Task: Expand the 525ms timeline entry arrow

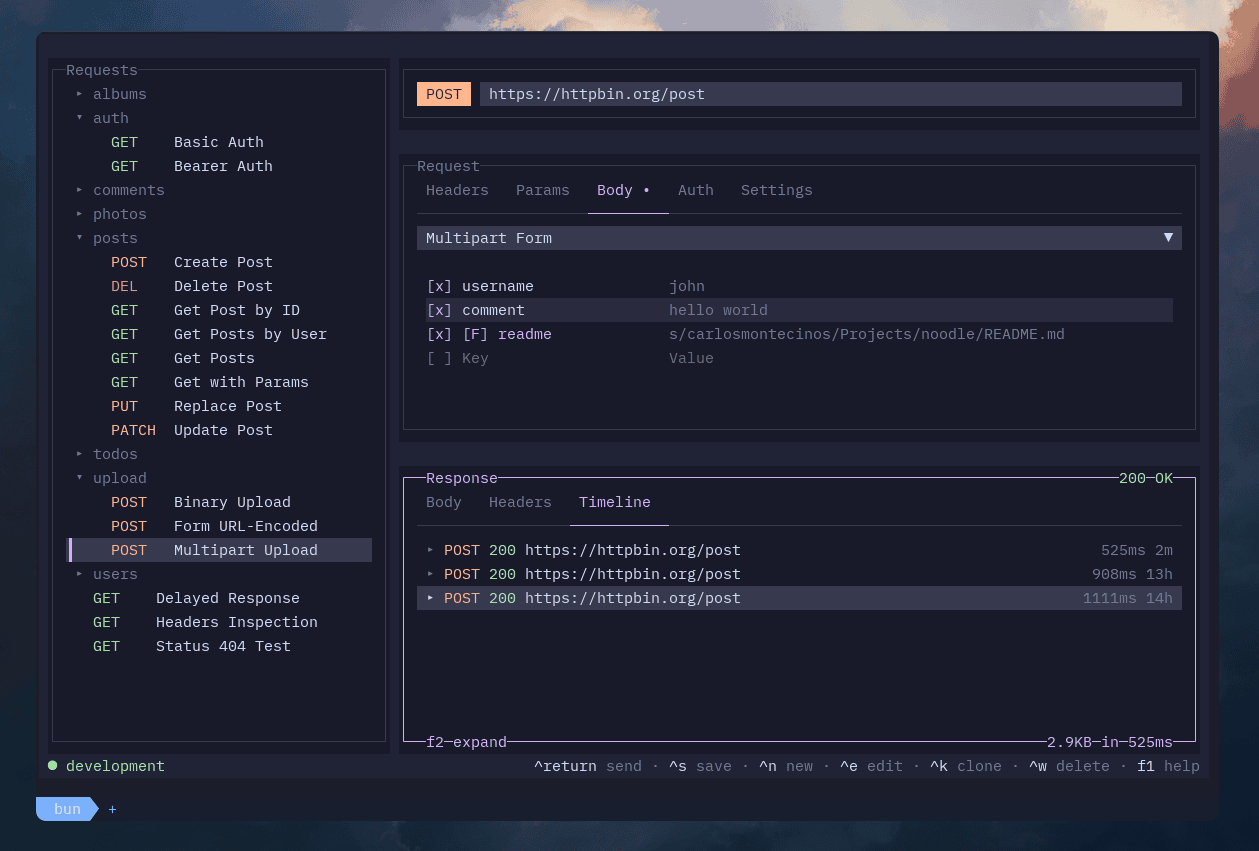Action: 430,550
